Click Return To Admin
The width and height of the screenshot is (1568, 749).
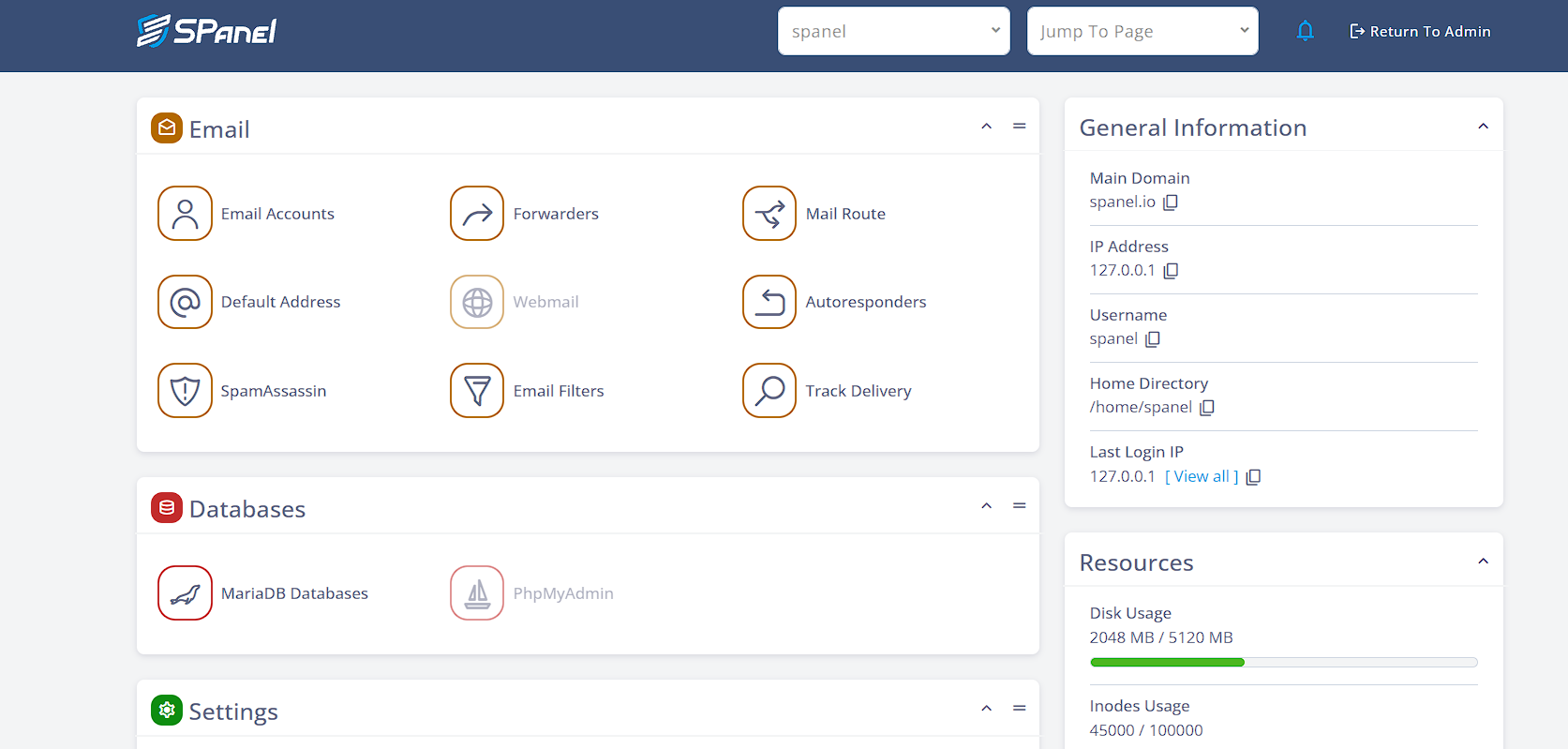tap(1420, 31)
